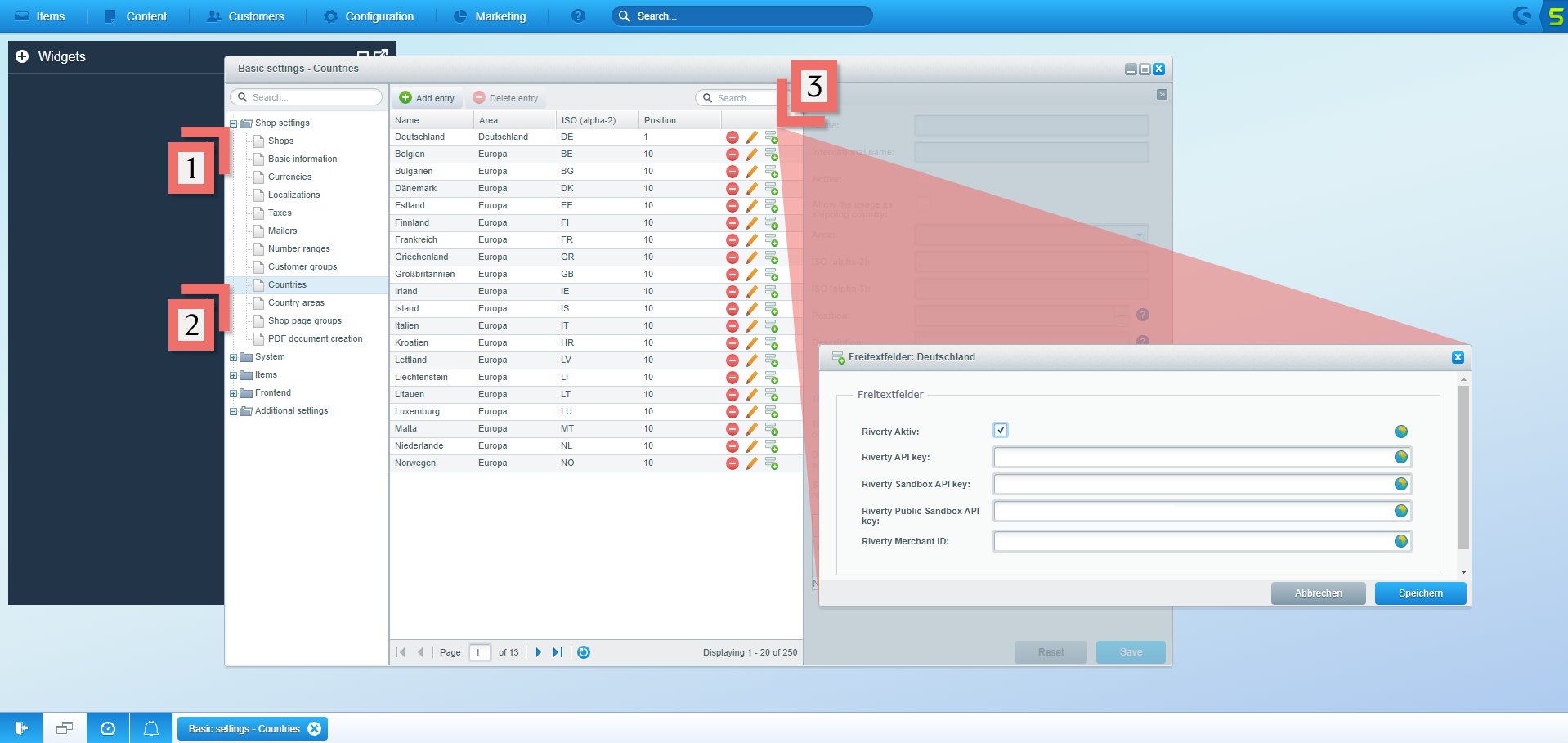1568x743 pixels.
Task: Expand the System tree folder
Action: (234, 357)
